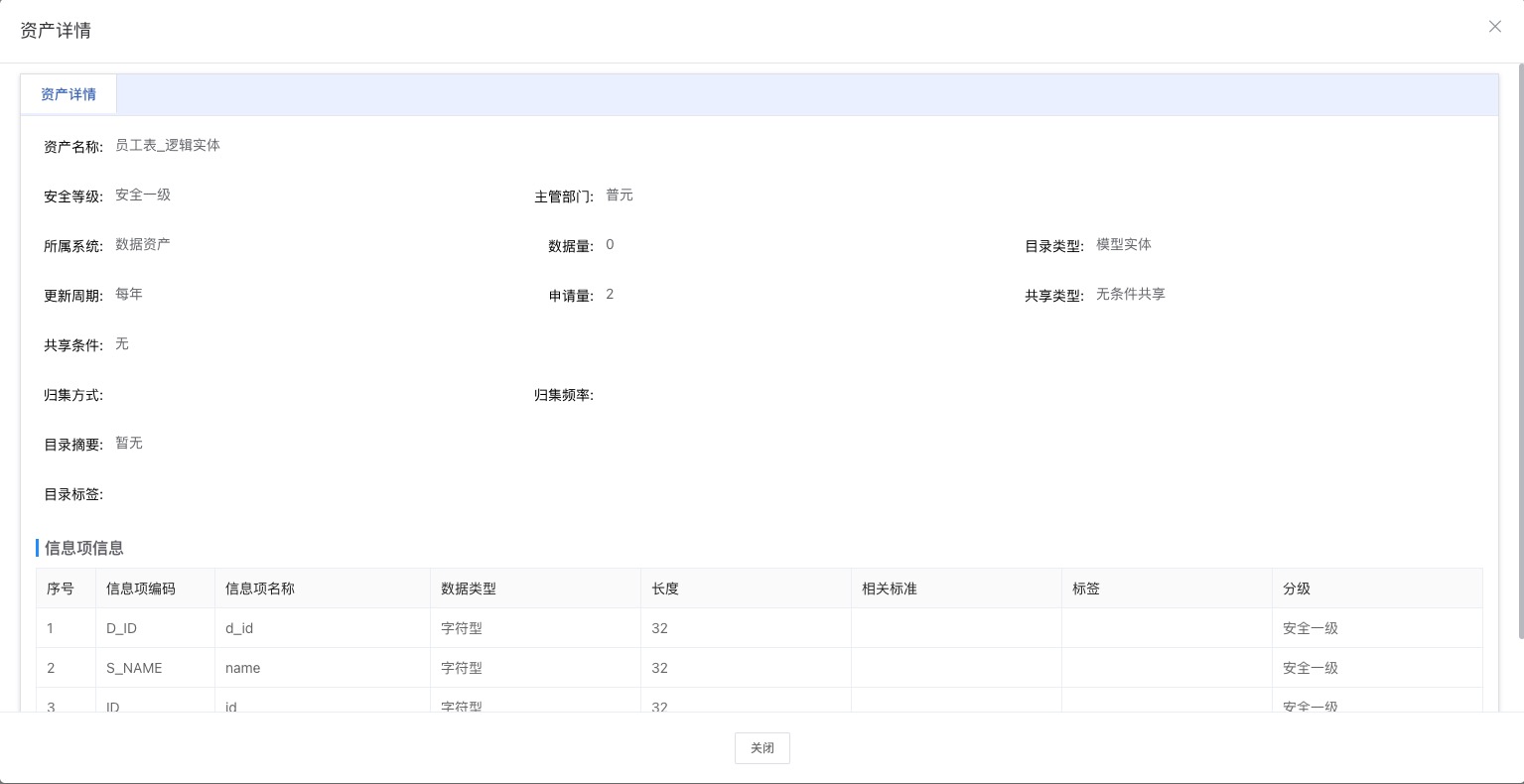Select the asset name 员工表_逻辑实体
This screenshot has height=784, width=1524.
[x=168, y=145]
